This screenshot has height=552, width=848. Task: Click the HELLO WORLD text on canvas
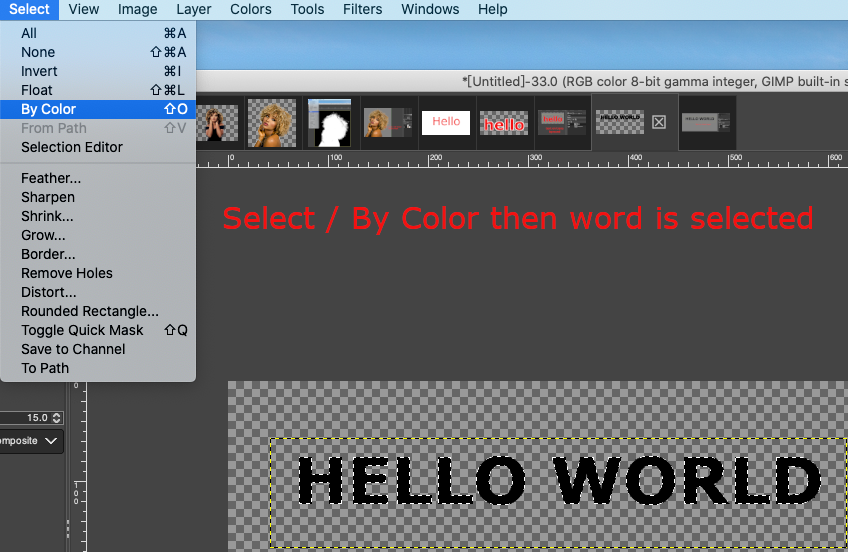click(558, 482)
